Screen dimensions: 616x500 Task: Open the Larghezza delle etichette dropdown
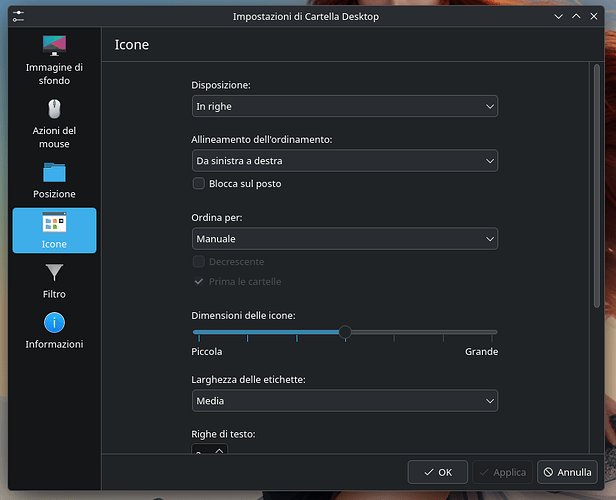[x=345, y=401]
